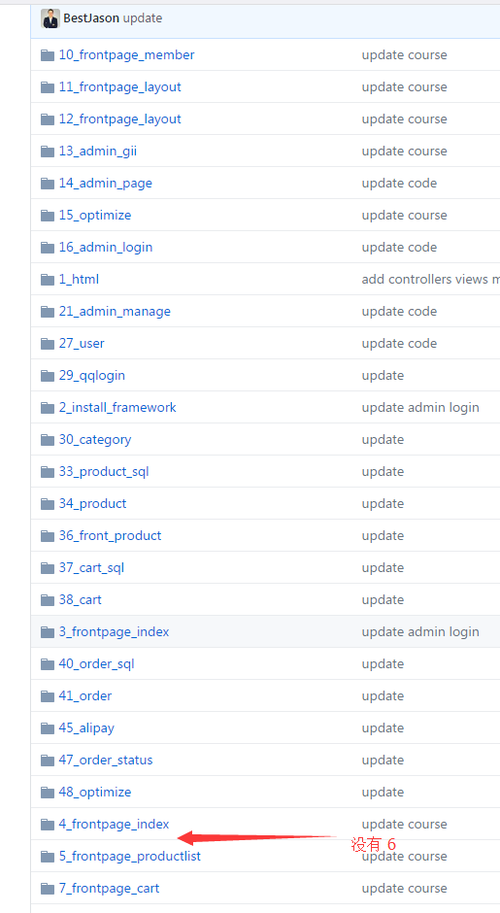Viewport: 500px width, 913px height.
Task: Open the 47_order_status folder
Action: point(106,760)
